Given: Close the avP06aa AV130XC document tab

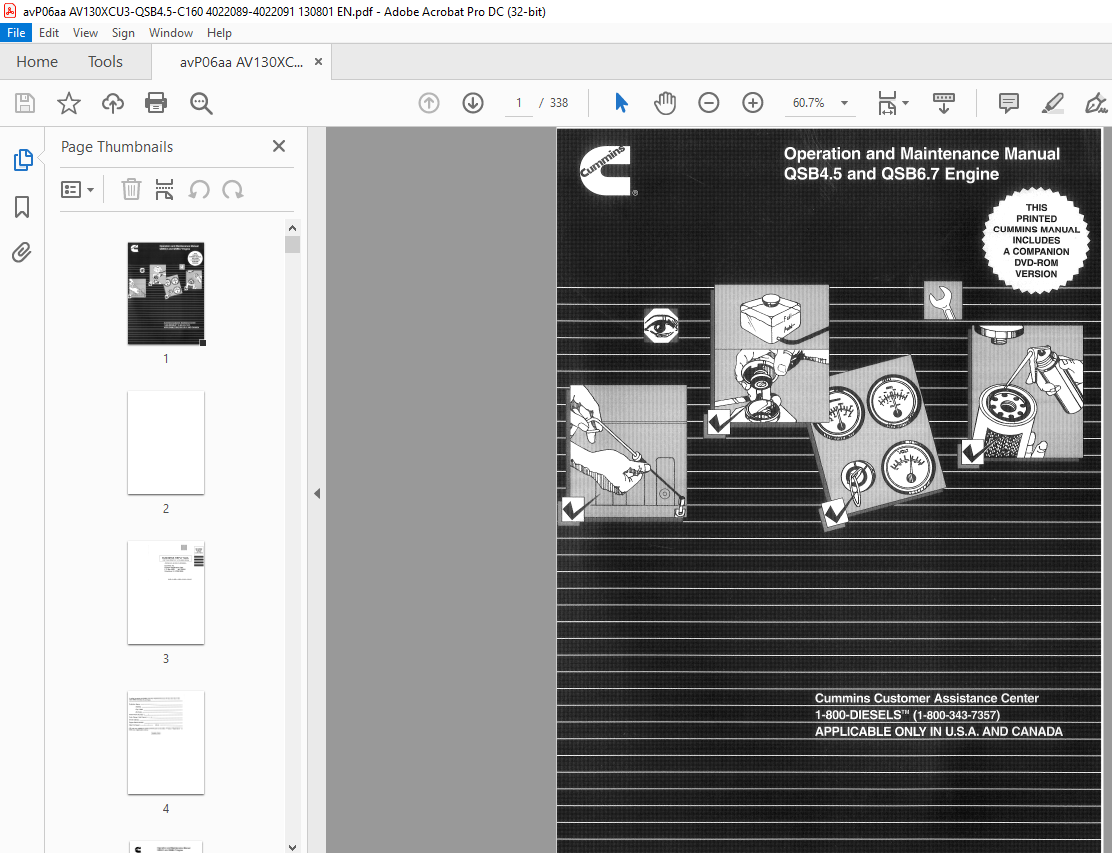Looking at the screenshot, I should [318, 62].
